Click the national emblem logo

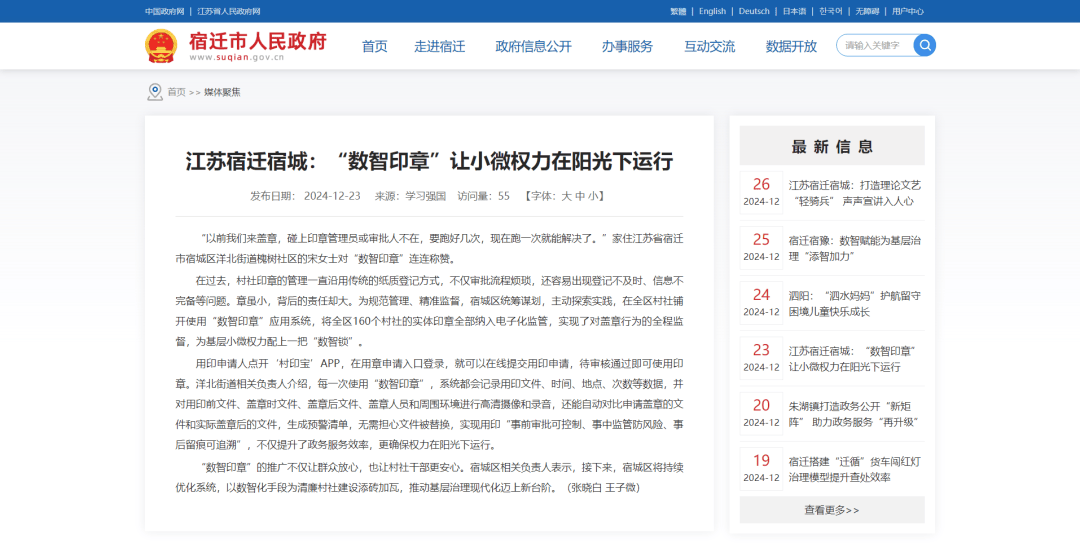click(161, 46)
